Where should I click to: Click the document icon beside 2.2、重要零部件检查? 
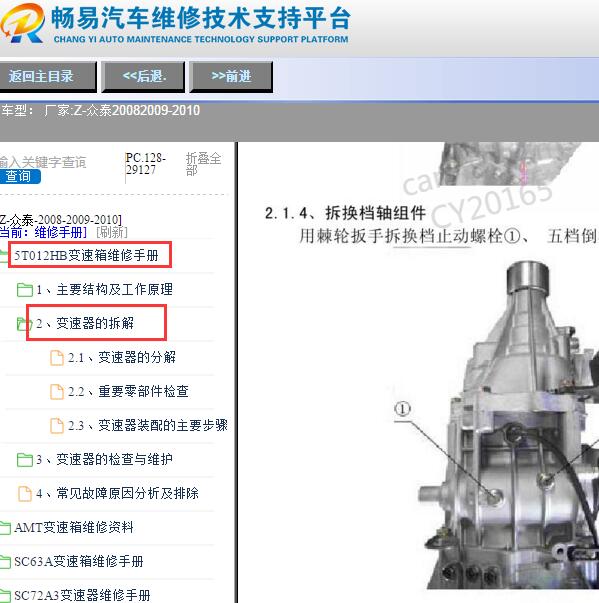(x=57, y=391)
